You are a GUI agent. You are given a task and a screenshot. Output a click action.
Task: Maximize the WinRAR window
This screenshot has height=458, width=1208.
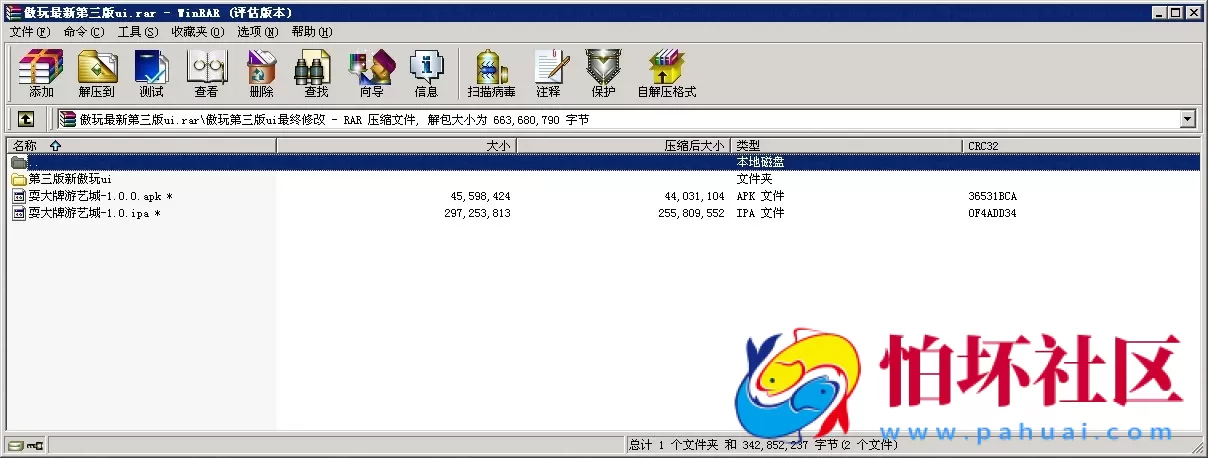click(1175, 12)
